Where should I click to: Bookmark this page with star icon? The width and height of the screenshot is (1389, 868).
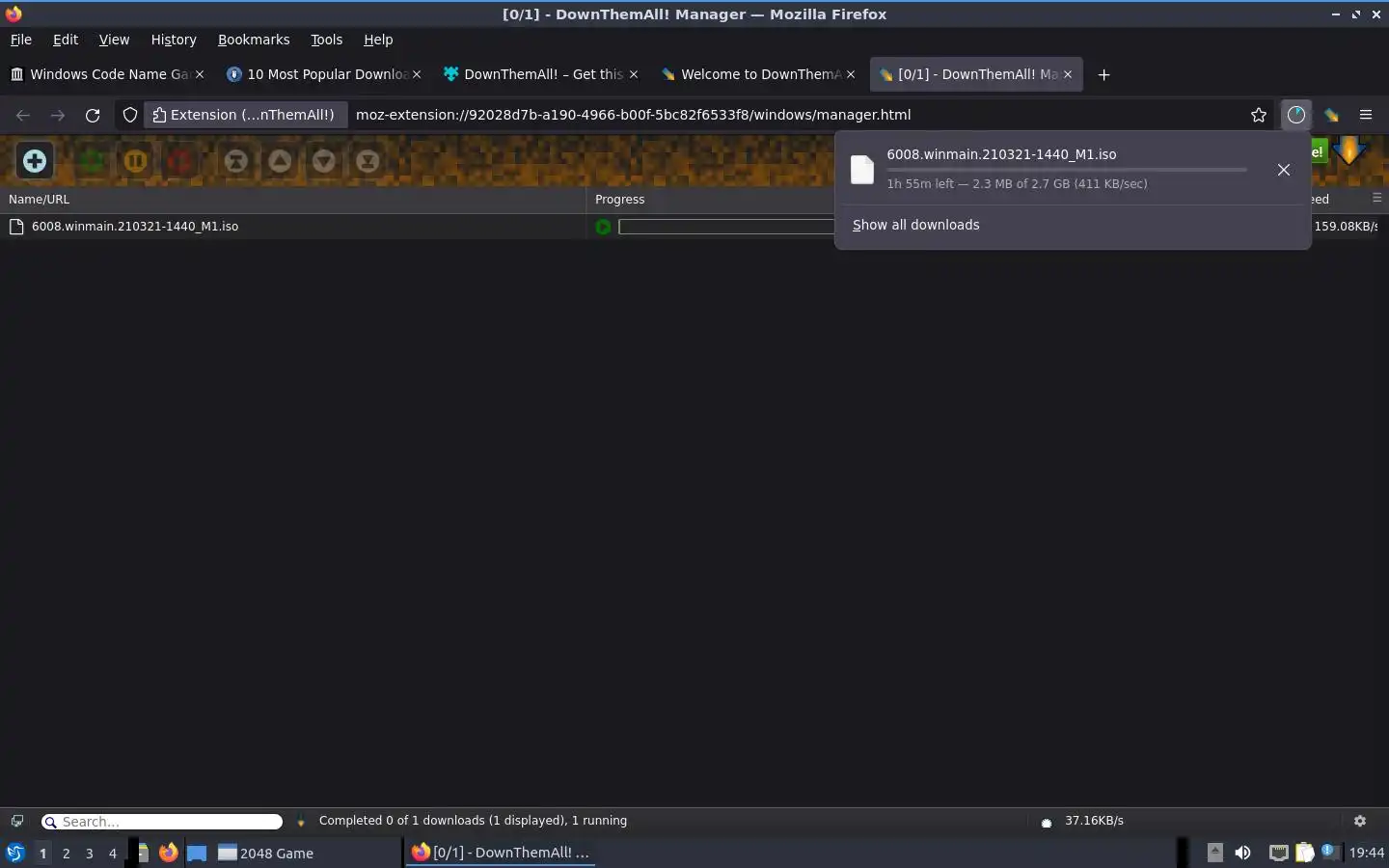1259,115
